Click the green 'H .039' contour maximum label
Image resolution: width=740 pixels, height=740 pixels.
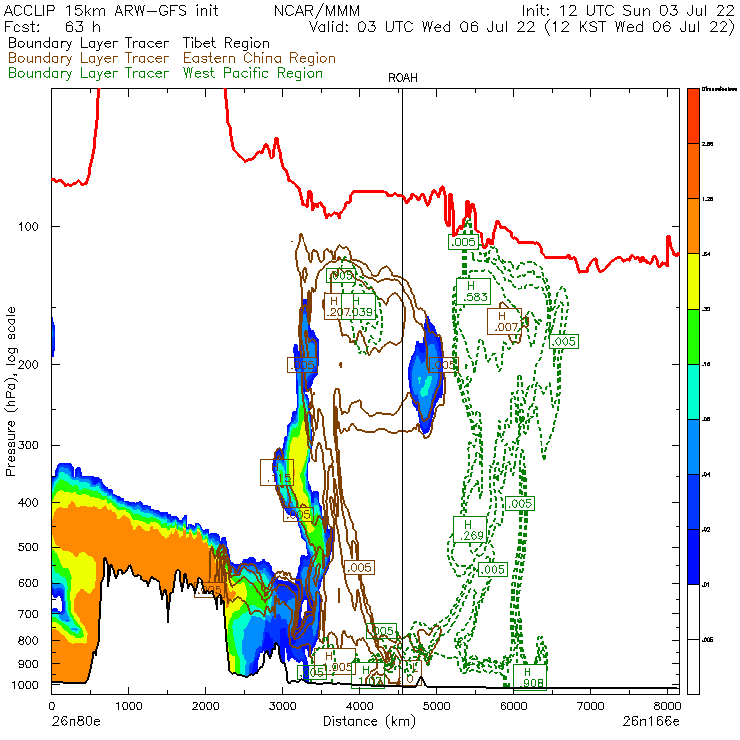359,306
